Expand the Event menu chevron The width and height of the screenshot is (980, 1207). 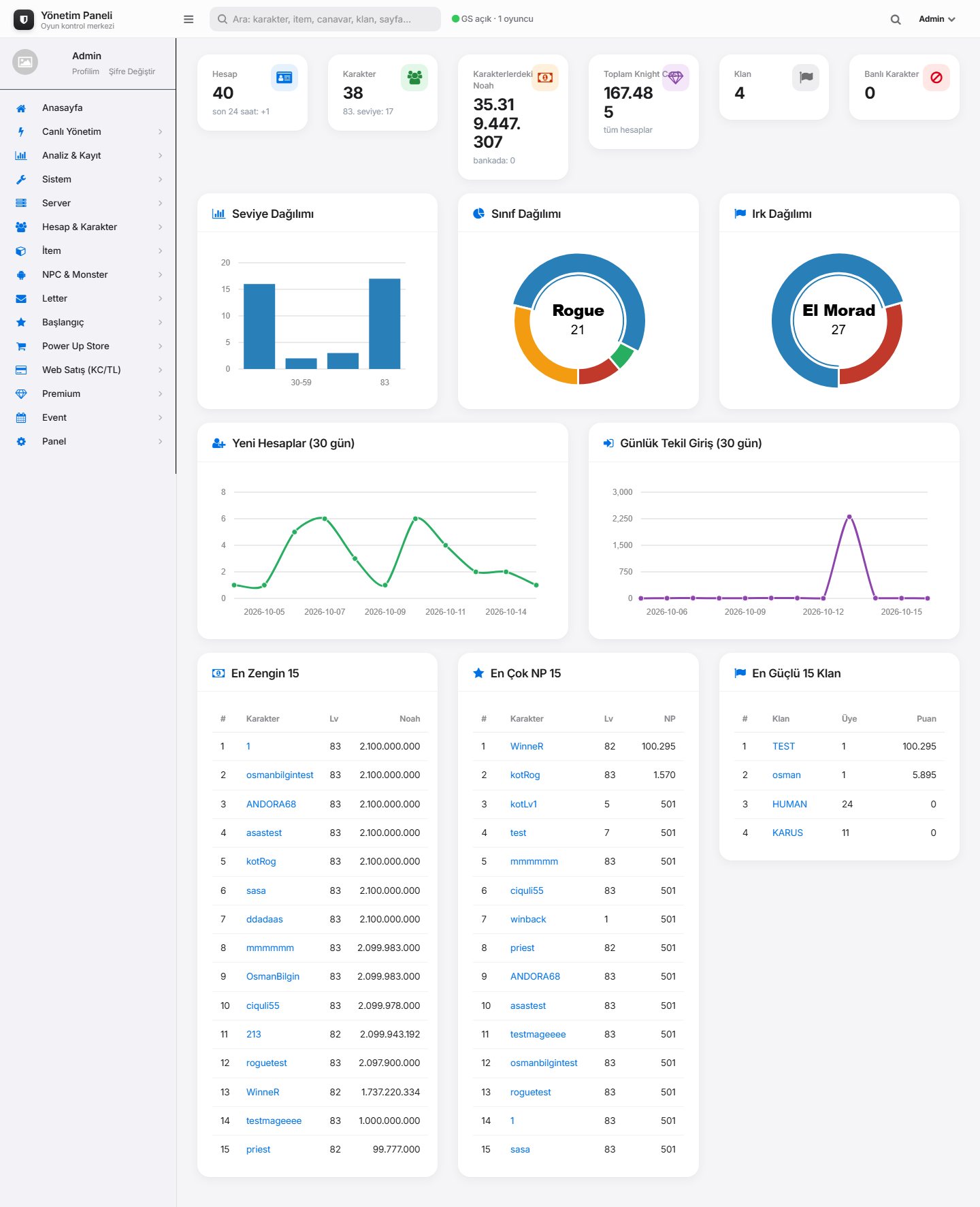(x=160, y=418)
